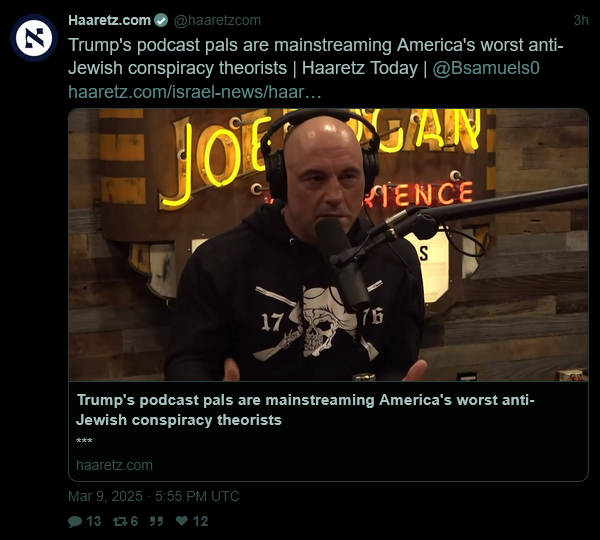Open the Joe Rogan card image
The height and width of the screenshot is (540, 600).
328,245
